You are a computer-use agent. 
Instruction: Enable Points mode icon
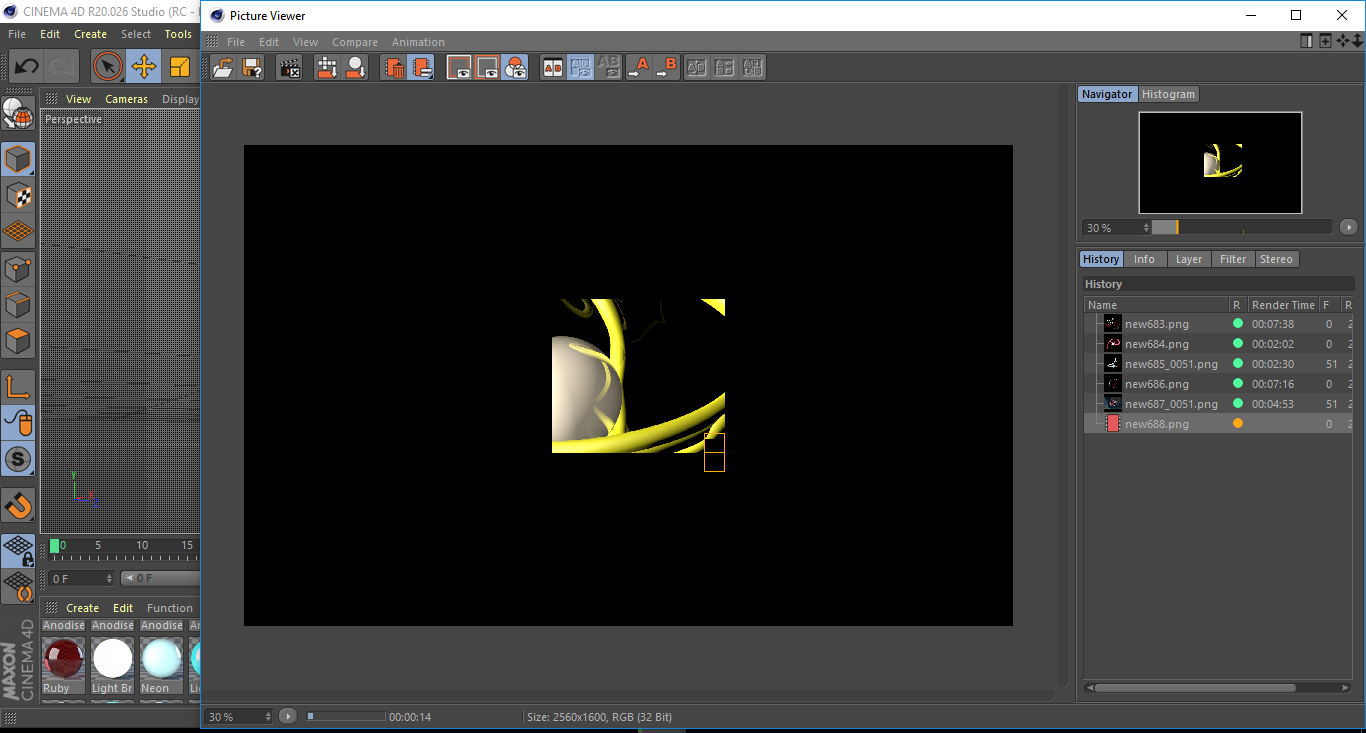[18, 268]
